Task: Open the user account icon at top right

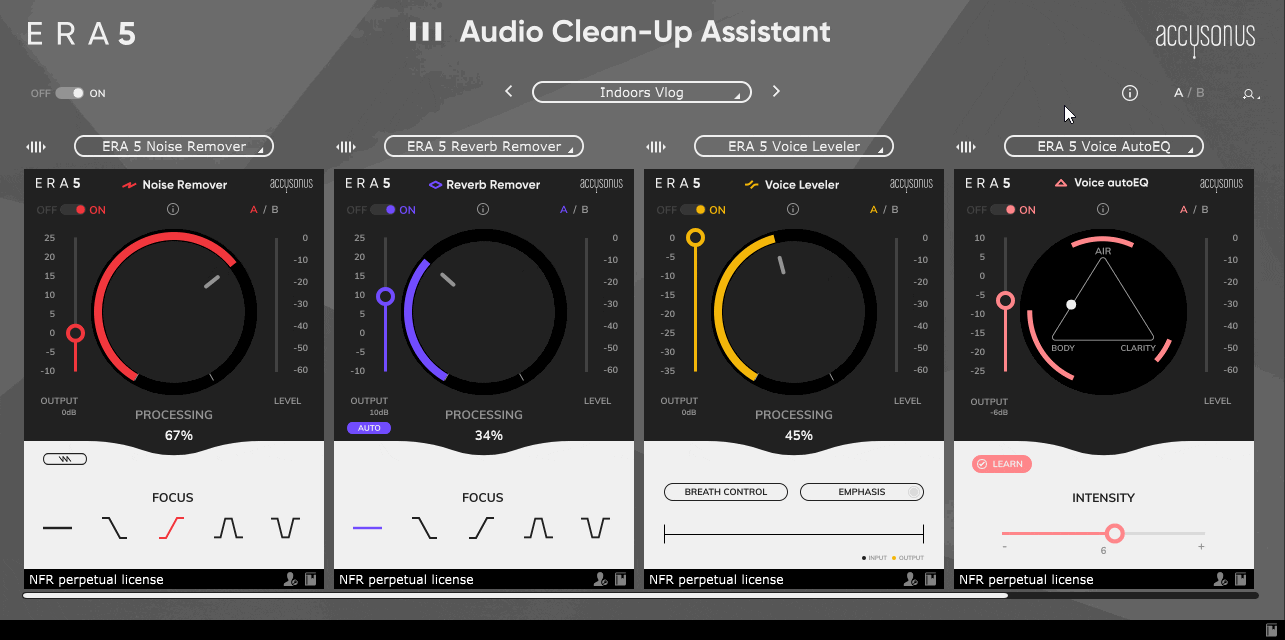Action: [x=1250, y=94]
